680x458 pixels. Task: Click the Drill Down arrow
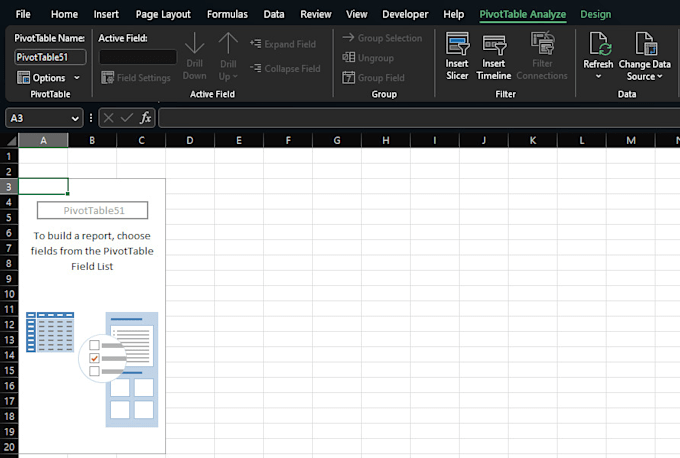coord(194,56)
